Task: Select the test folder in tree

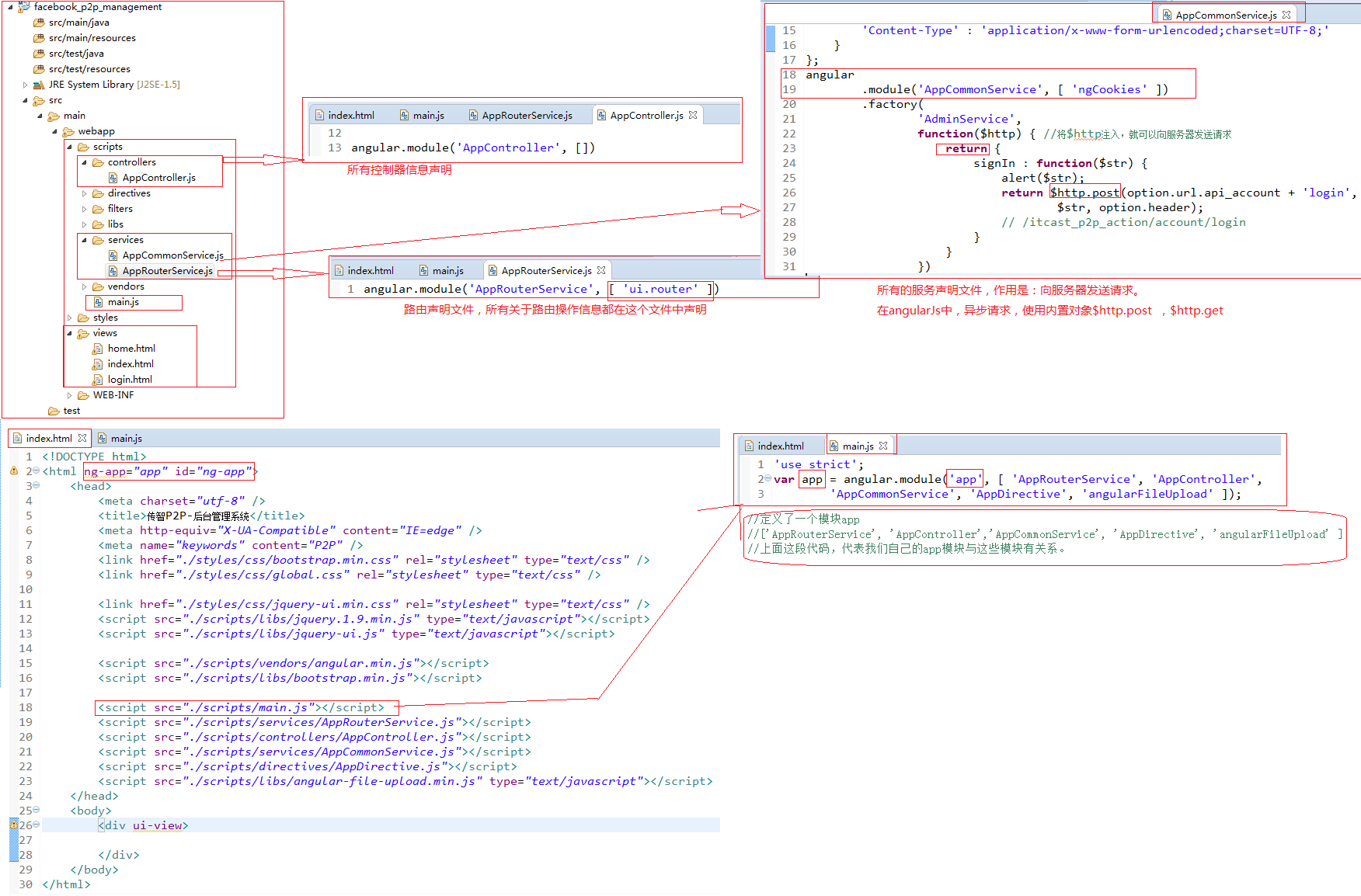Action: (71, 411)
